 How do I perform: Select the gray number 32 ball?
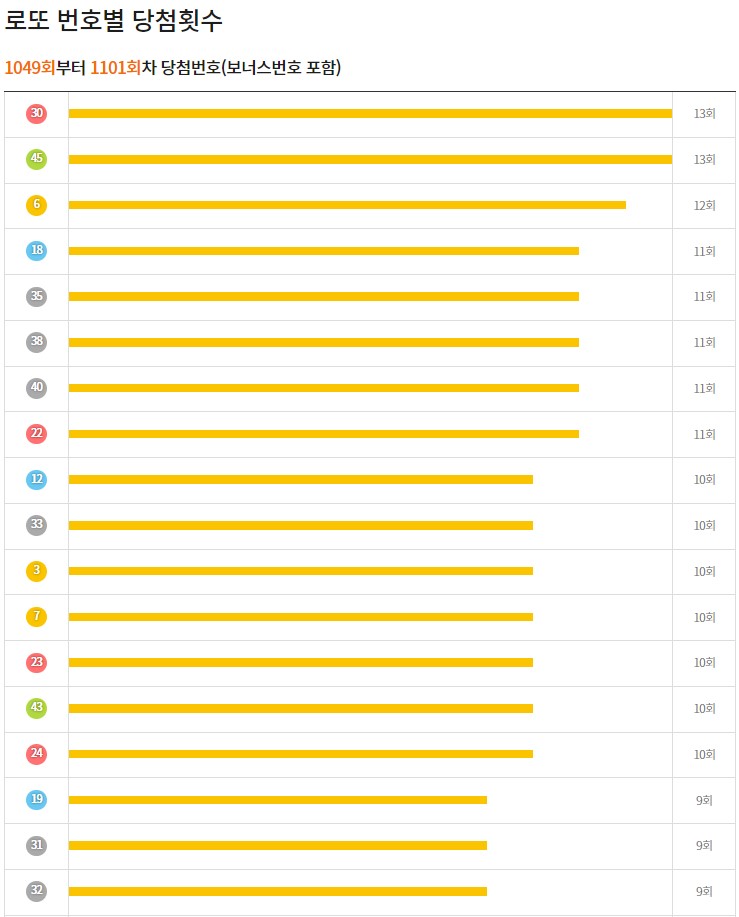36,891
